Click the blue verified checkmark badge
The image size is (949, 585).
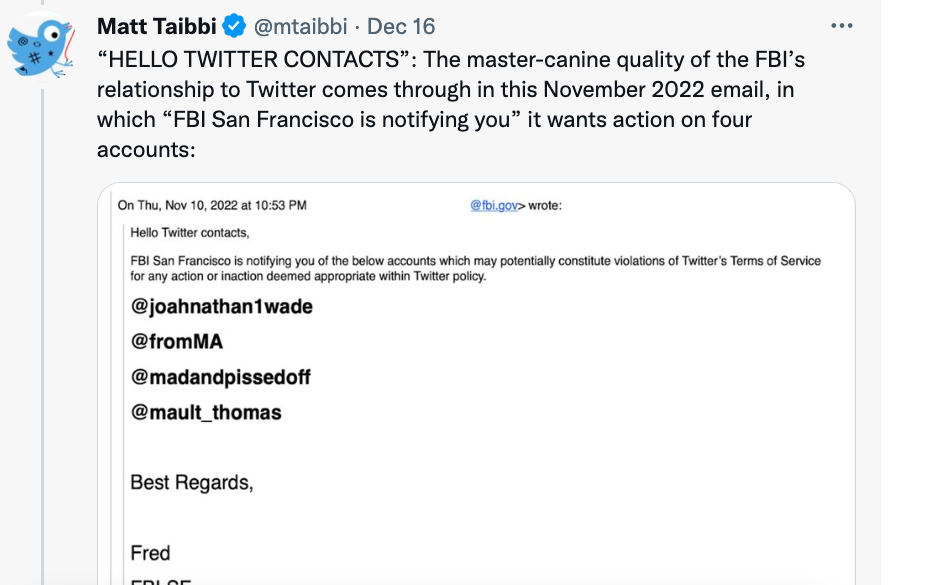[x=234, y=26]
